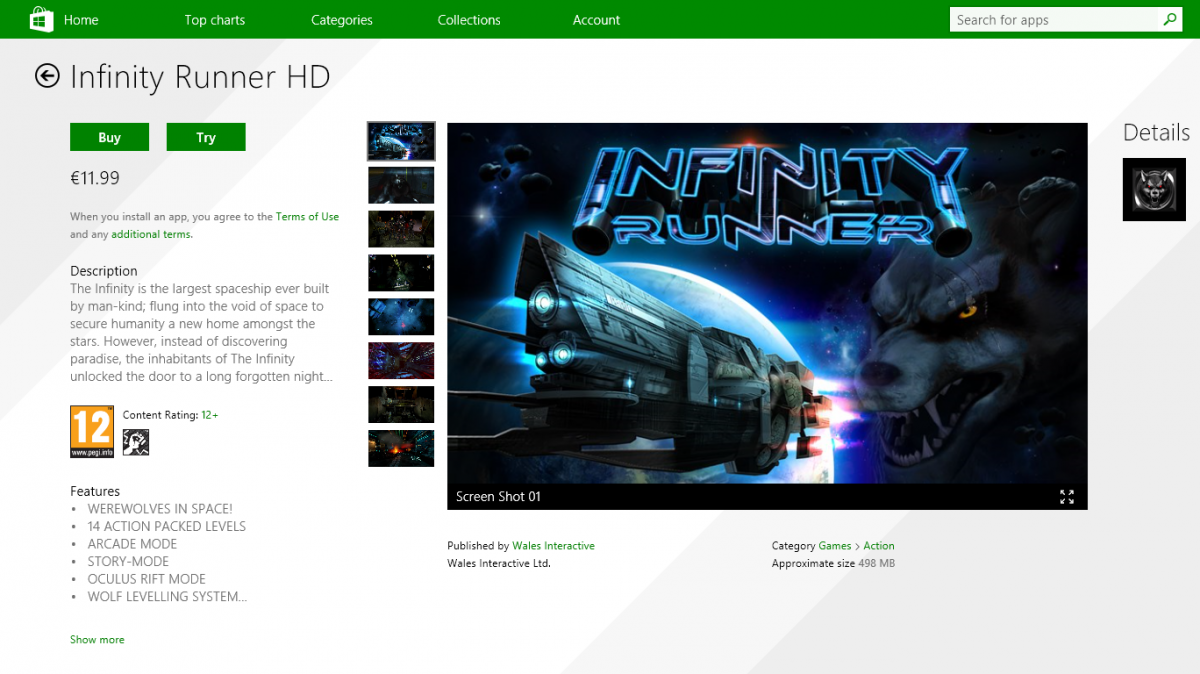Click the WEREWOLVES IN SPACE! feature
1200x674 pixels.
point(160,509)
